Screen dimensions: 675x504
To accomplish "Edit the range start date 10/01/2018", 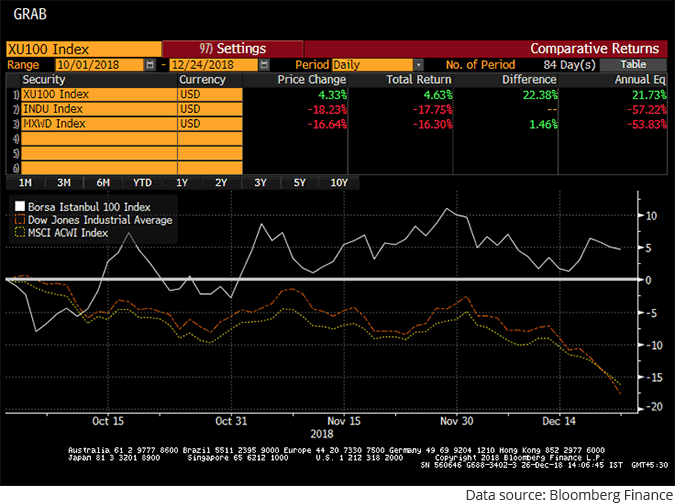I will (99, 65).
